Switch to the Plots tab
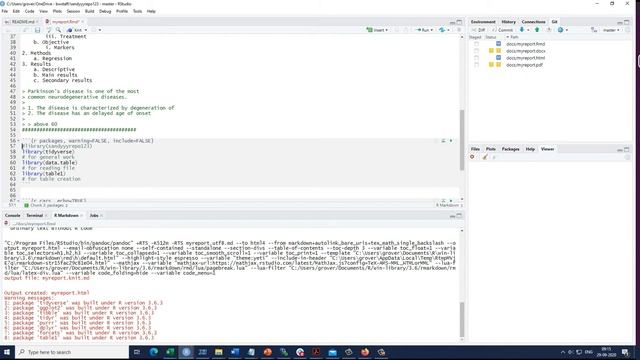Viewport: 640px width, 360px height. pyautogui.click(x=491, y=149)
